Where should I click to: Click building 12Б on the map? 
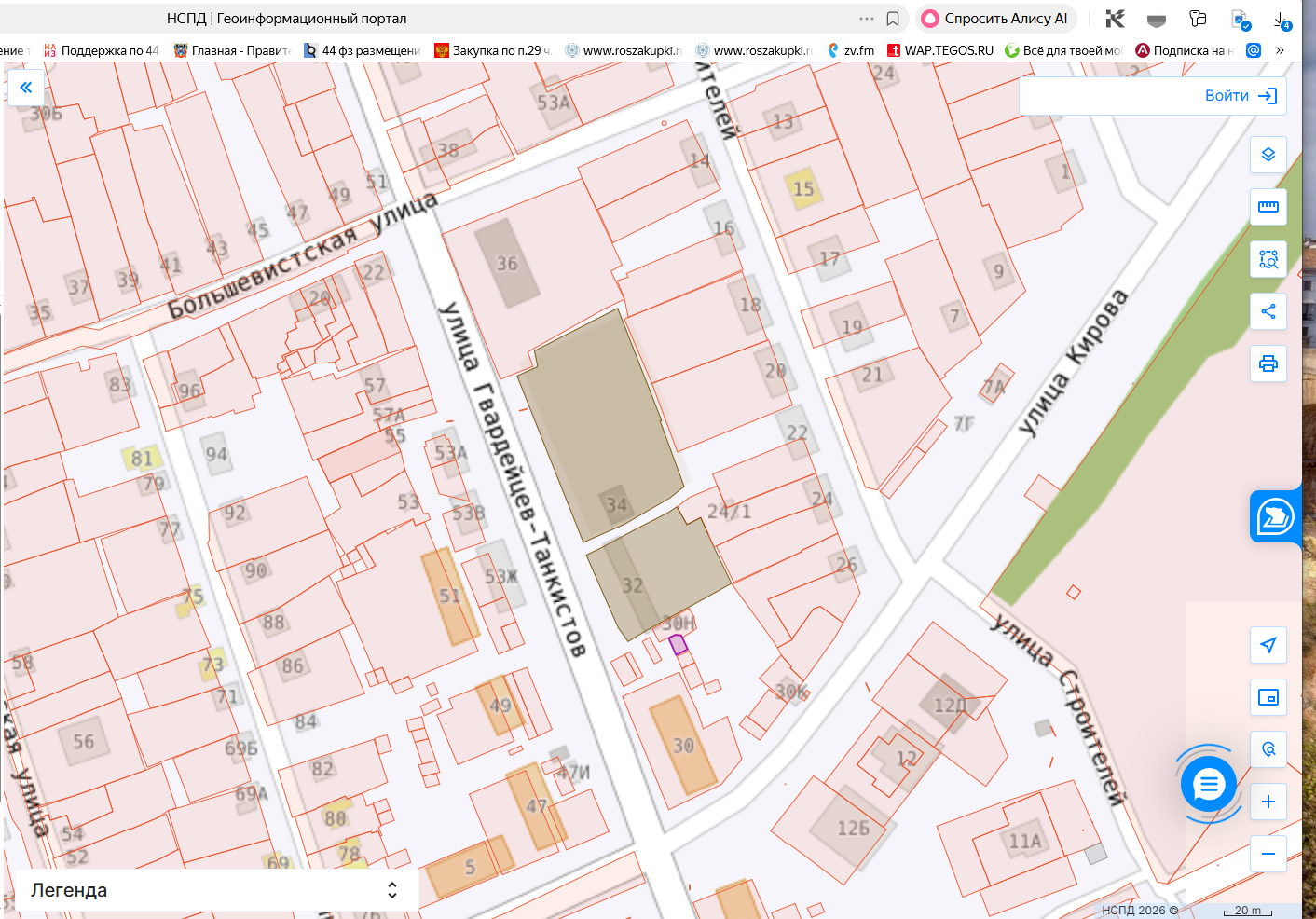click(852, 828)
